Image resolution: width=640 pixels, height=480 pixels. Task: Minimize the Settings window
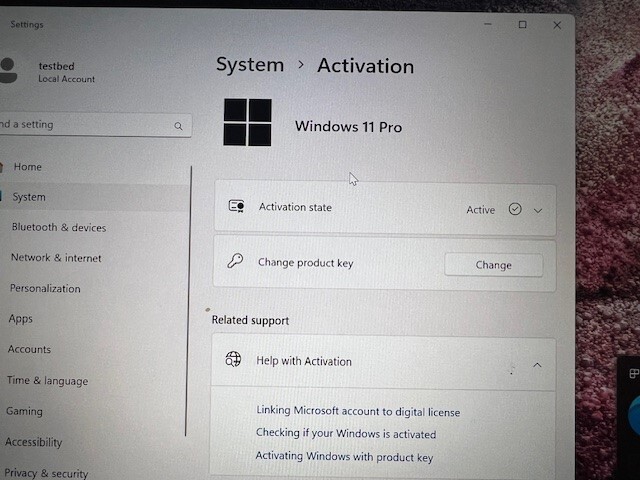[488, 24]
